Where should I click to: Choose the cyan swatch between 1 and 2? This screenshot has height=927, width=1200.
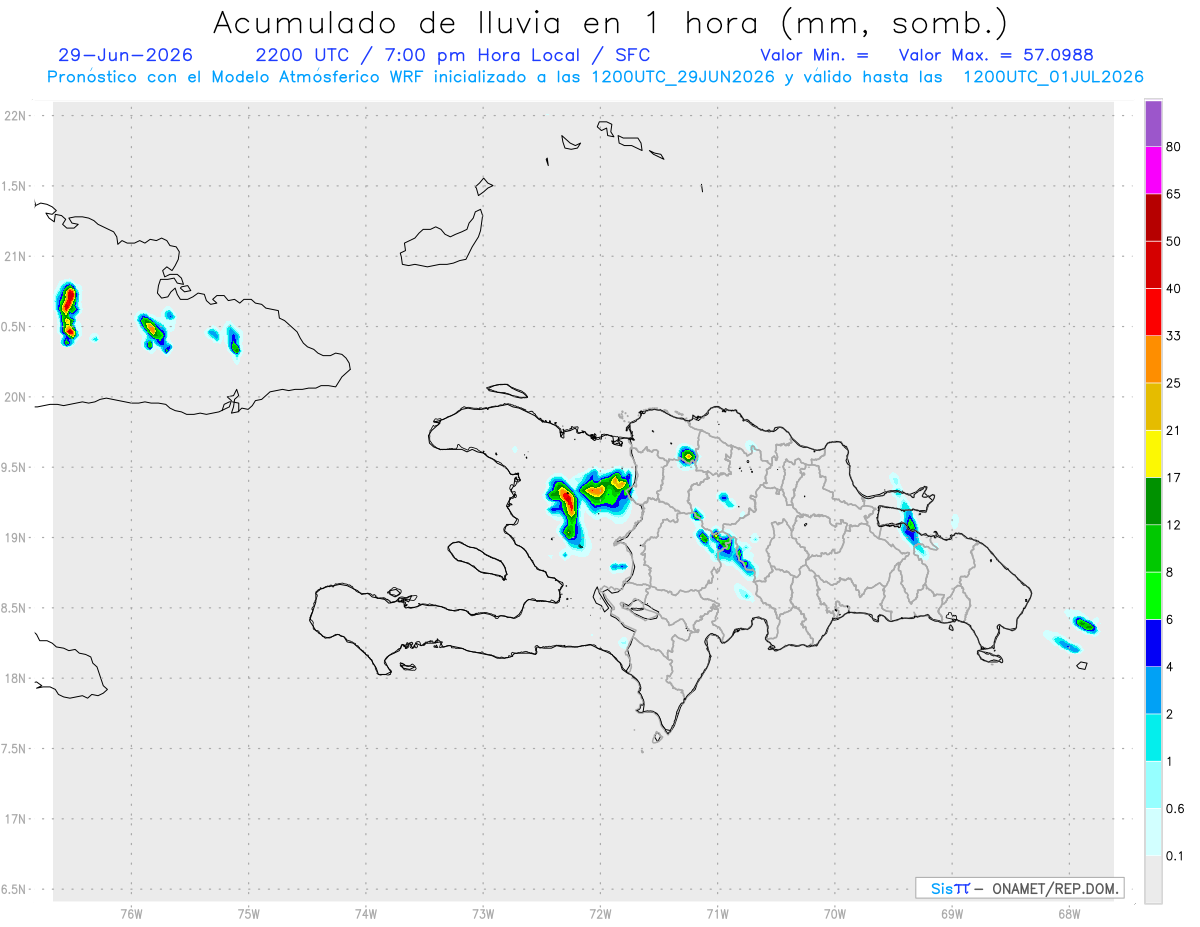tap(1153, 738)
